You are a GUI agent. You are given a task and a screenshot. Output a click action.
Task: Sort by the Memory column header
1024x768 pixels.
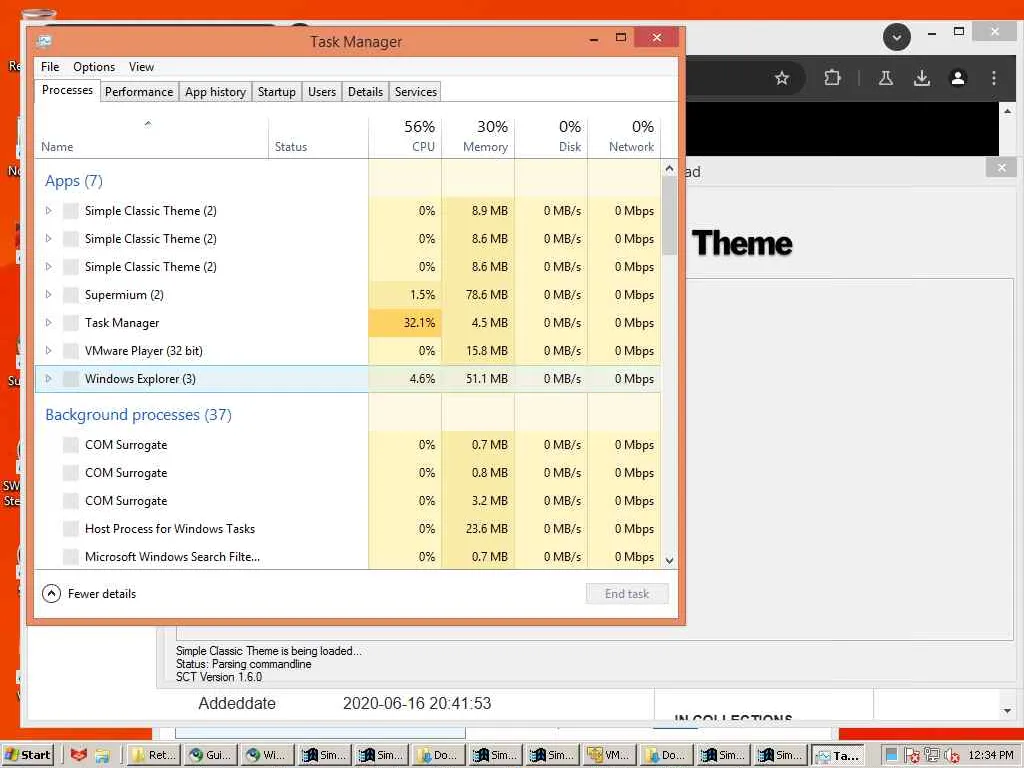479,138
